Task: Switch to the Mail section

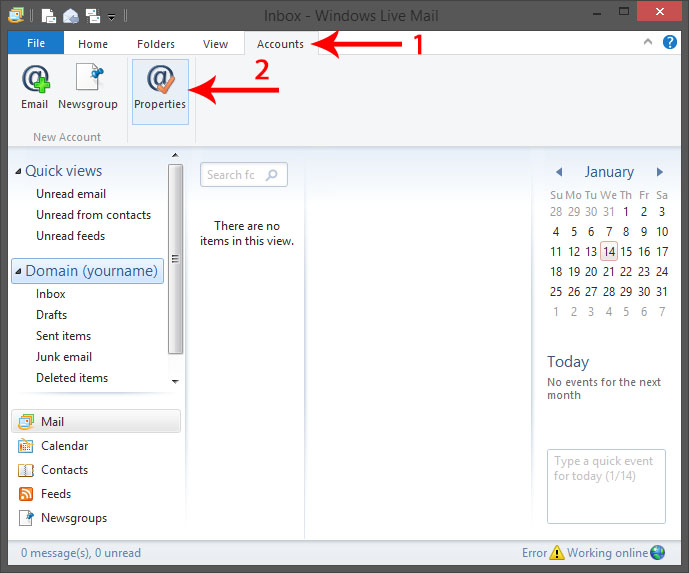Action: [96, 421]
